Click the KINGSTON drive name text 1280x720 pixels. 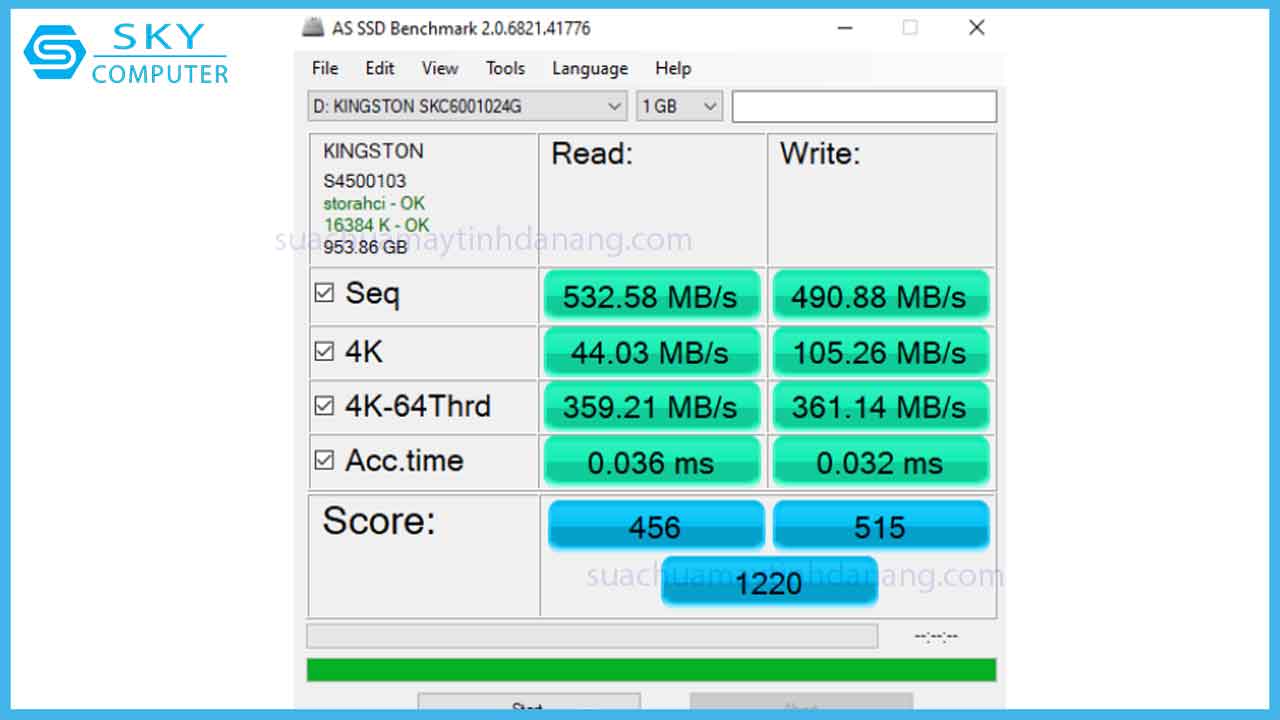(373, 151)
